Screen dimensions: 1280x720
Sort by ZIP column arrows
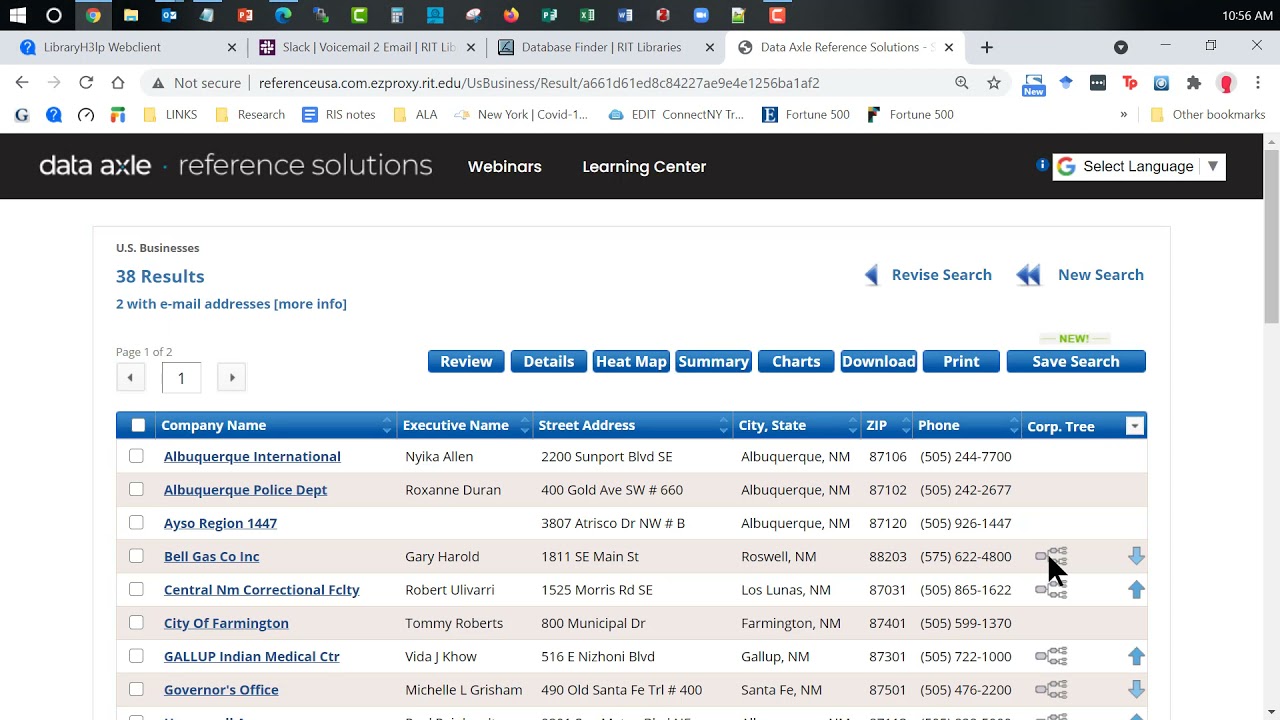[904, 426]
